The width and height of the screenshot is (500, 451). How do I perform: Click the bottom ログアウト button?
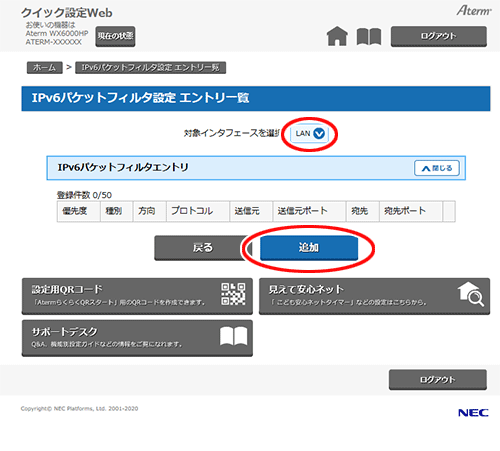pos(438,379)
